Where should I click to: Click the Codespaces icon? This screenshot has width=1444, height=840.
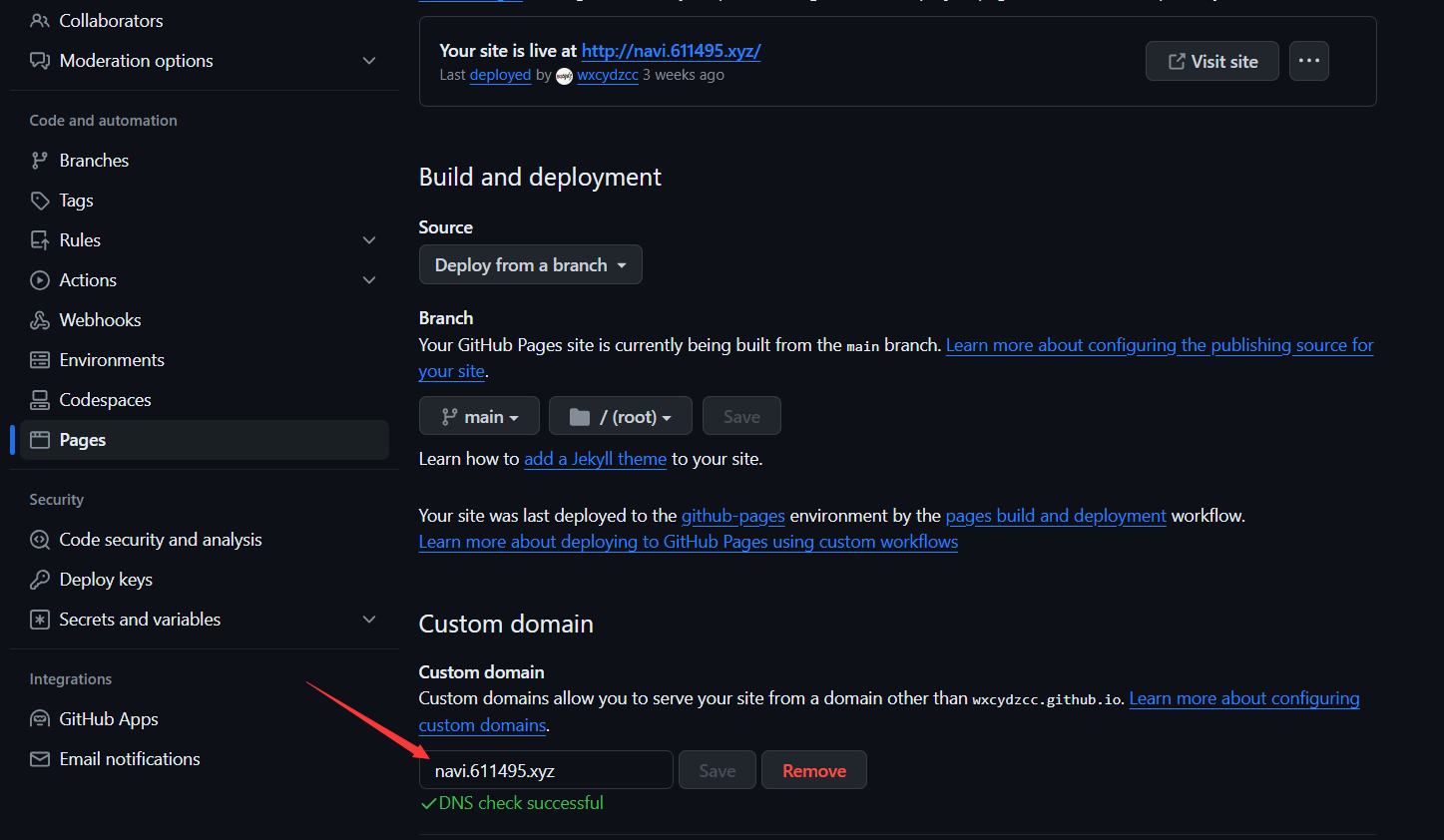tap(40, 400)
